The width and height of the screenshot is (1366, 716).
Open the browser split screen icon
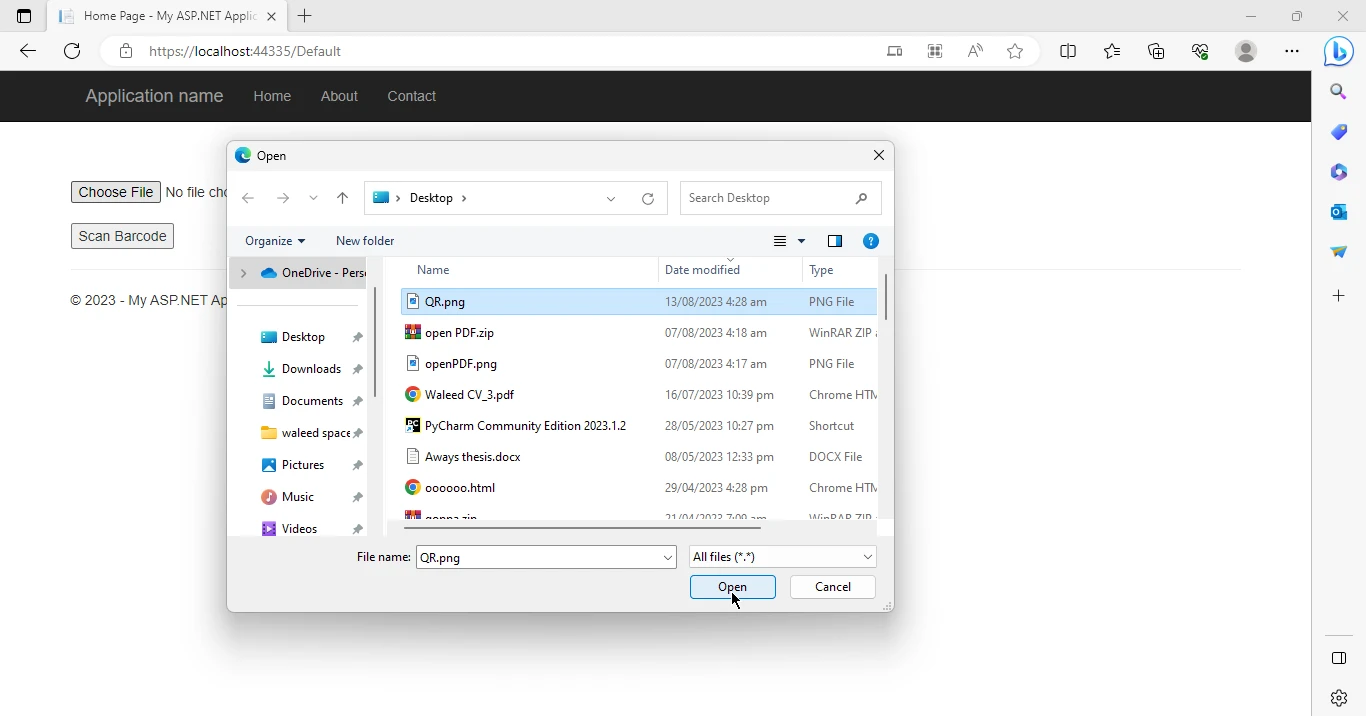click(1068, 52)
